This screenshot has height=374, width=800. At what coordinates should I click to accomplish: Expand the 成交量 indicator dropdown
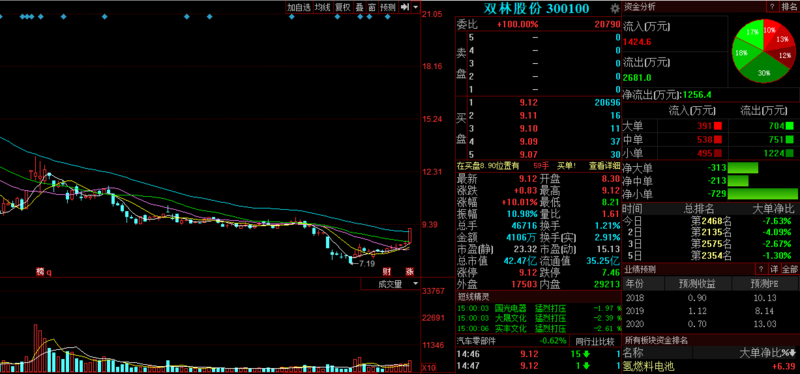(389, 284)
